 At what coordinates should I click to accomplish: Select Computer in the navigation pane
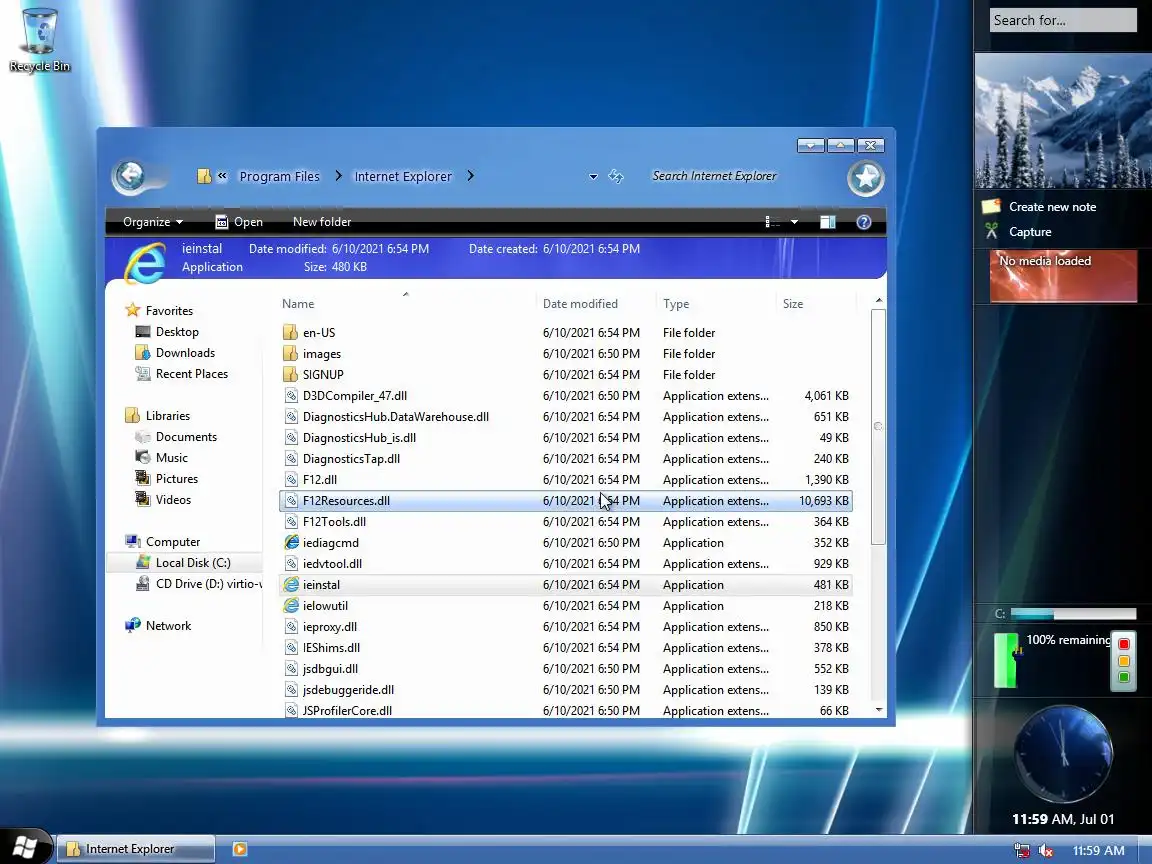click(173, 541)
